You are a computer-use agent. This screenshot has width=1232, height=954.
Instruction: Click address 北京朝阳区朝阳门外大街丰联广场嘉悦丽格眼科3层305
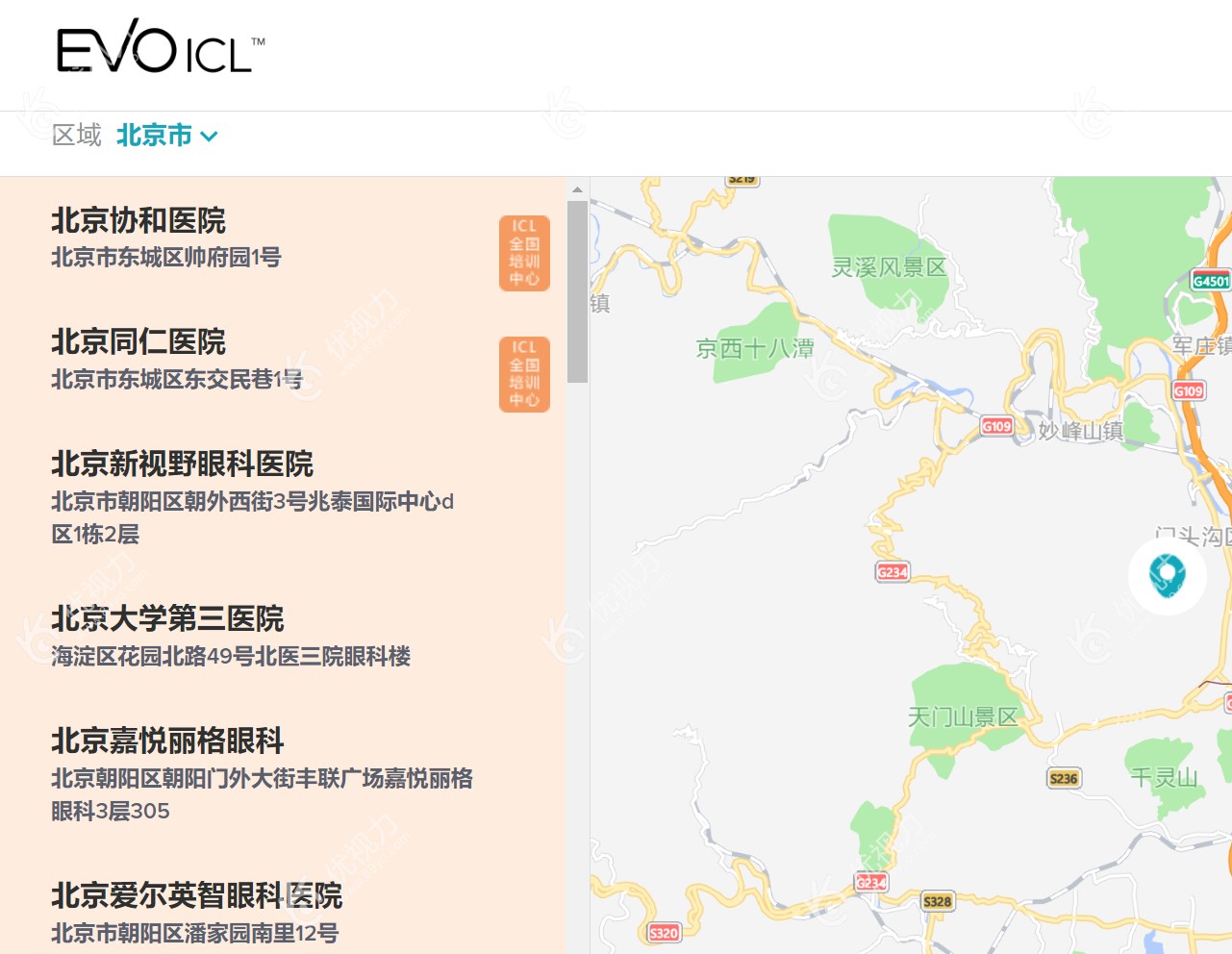pos(262,794)
